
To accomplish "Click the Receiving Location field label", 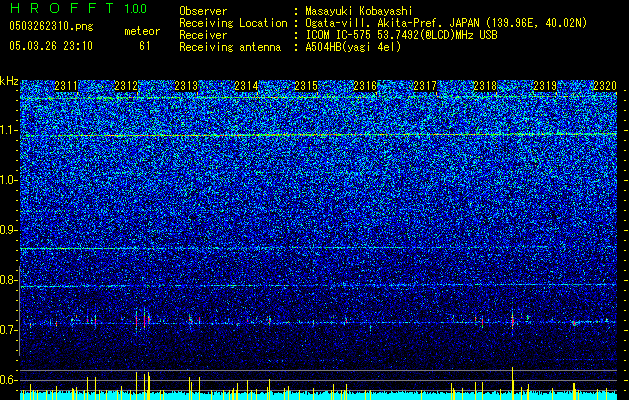I will pyautogui.click(x=233, y=23).
